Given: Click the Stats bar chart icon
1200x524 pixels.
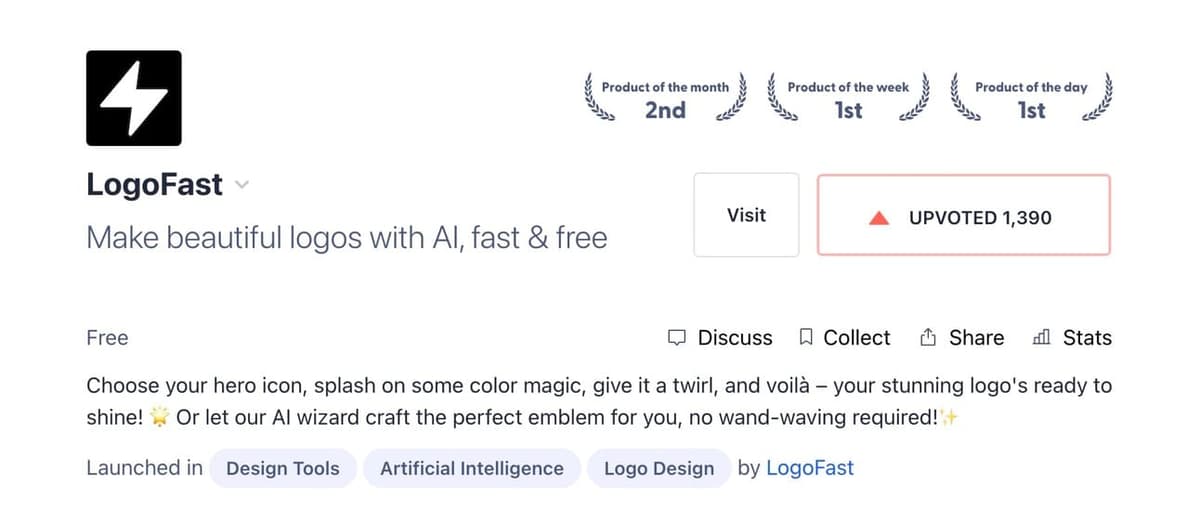Looking at the screenshot, I should 1041,338.
